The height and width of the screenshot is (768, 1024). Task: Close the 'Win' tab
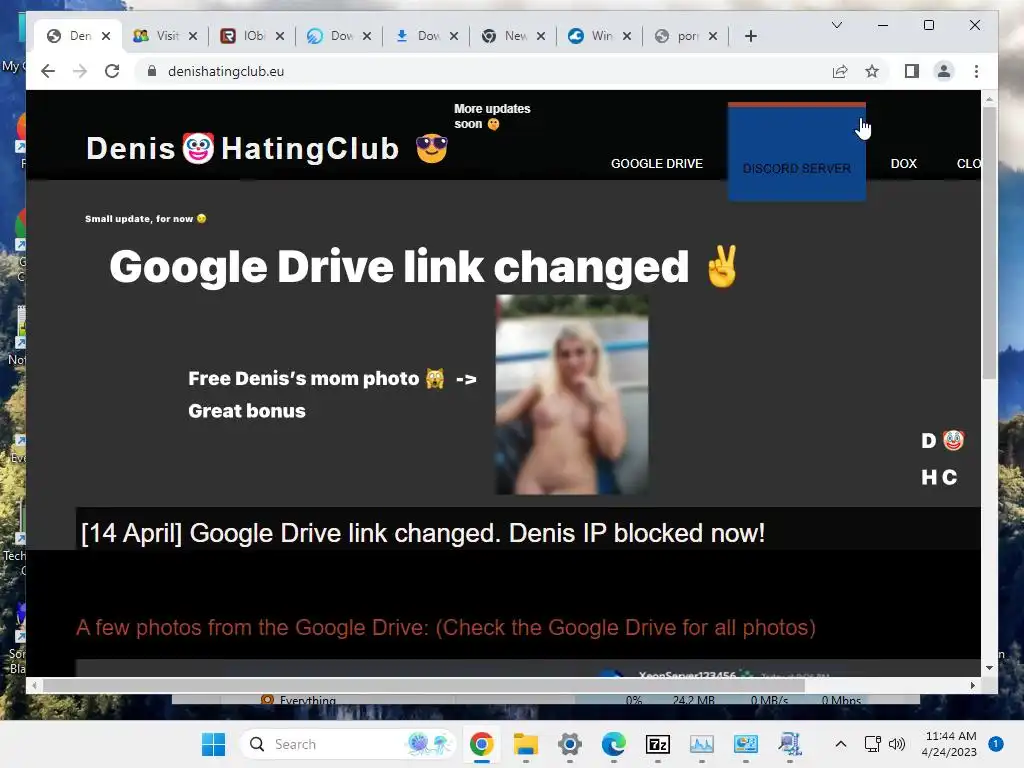pyautogui.click(x=627, y=36)
